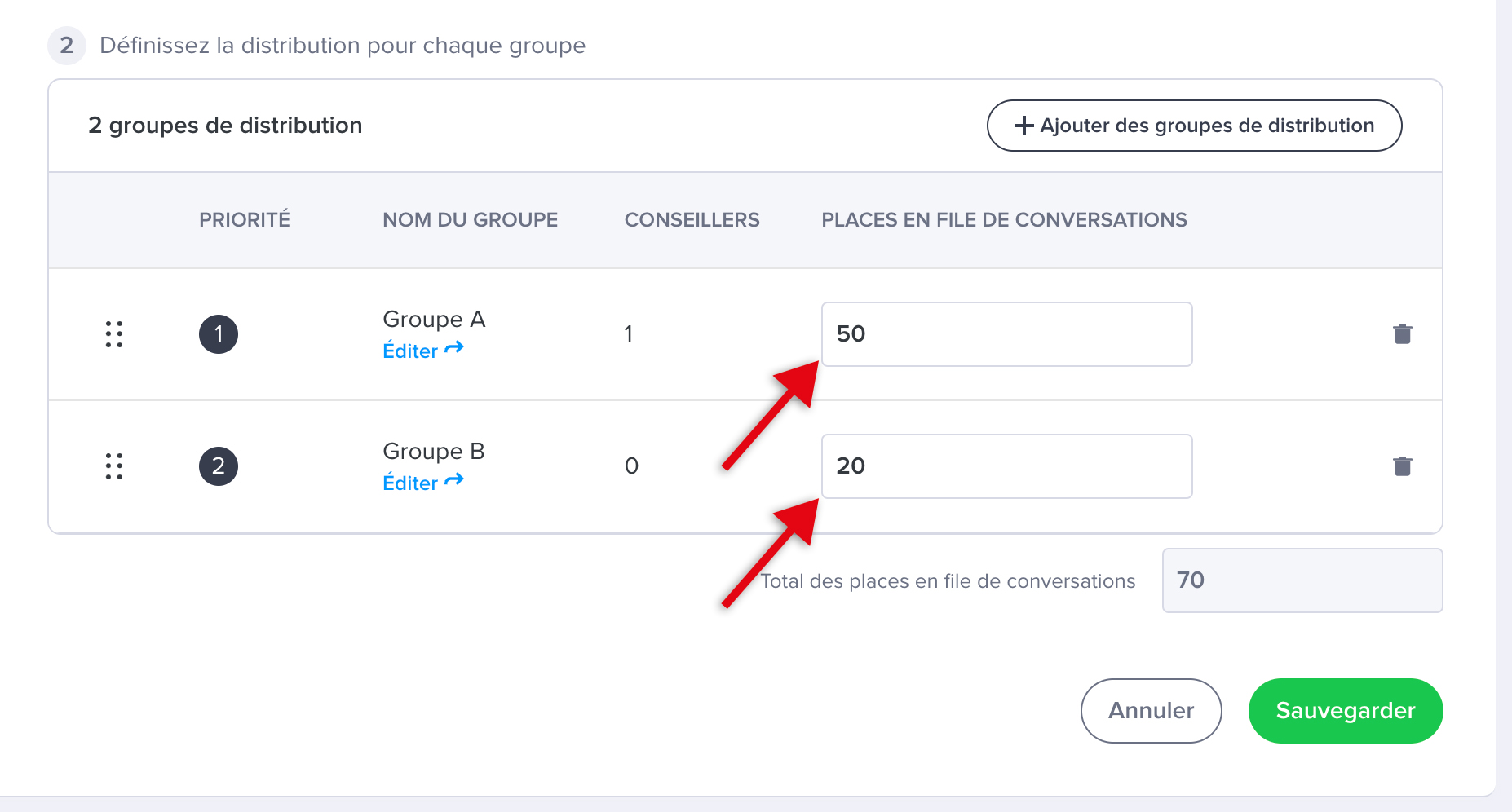Delete Groupe B with trash icon
The height and width of the screenshot is (812, 1512).
(1402, 466)
